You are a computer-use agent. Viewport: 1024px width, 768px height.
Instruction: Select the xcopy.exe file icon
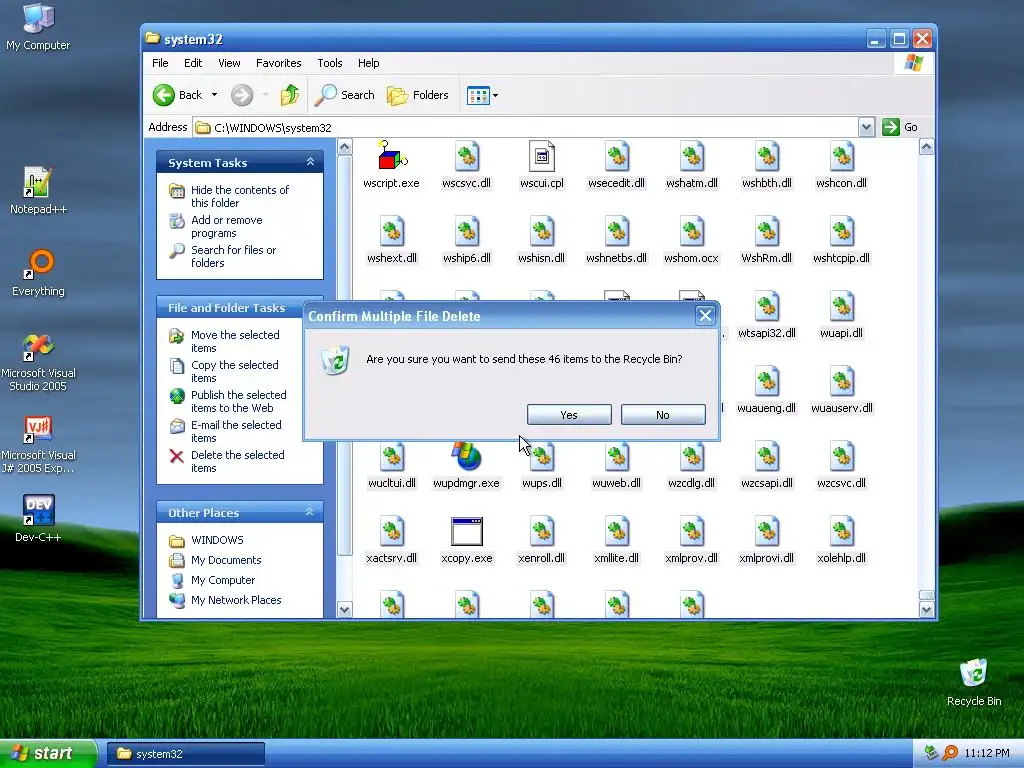[x=466, y=532]
